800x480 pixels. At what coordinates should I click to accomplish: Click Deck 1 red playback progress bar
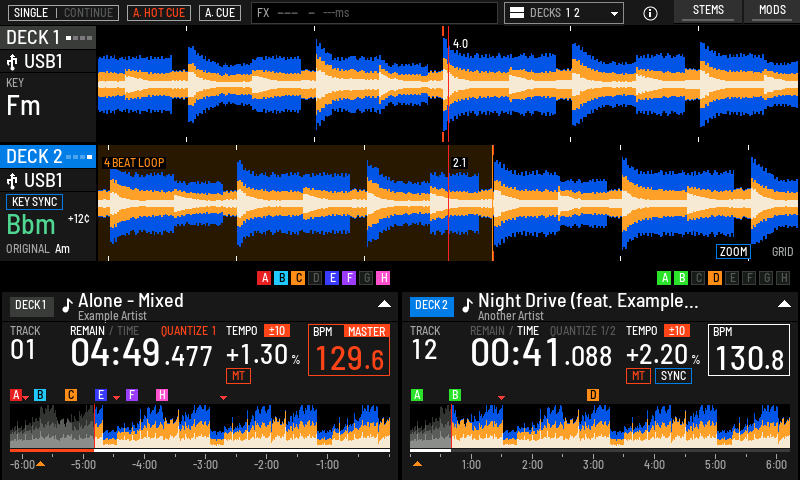coord(52,450)
